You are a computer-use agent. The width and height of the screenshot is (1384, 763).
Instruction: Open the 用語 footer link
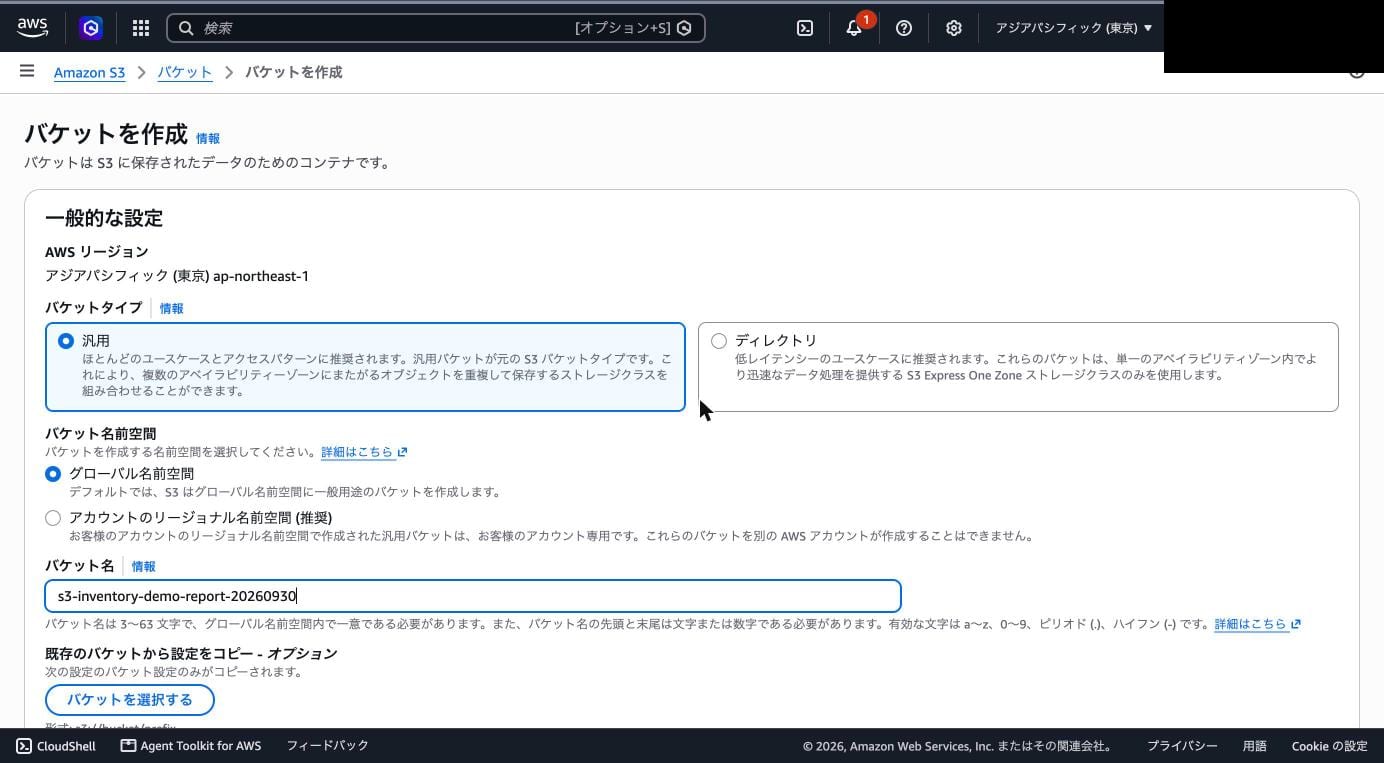tap(1255, 746)
